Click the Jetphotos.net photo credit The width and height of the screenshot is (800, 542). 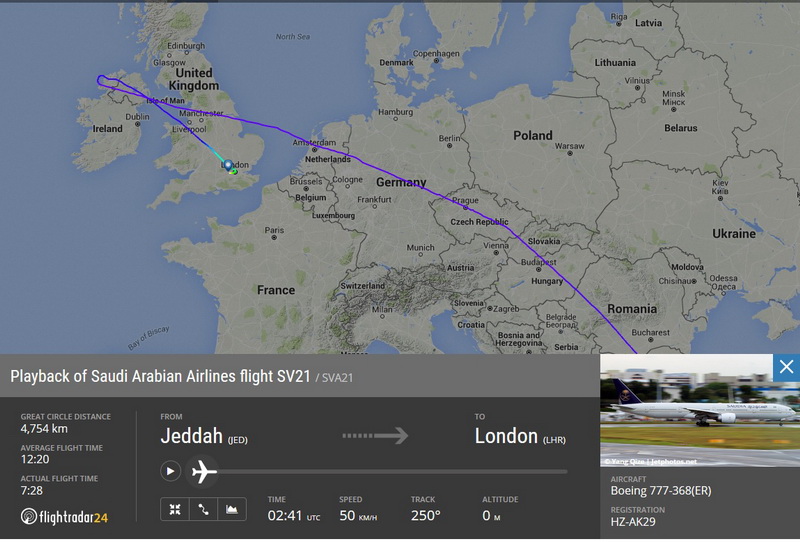(673, 461)
